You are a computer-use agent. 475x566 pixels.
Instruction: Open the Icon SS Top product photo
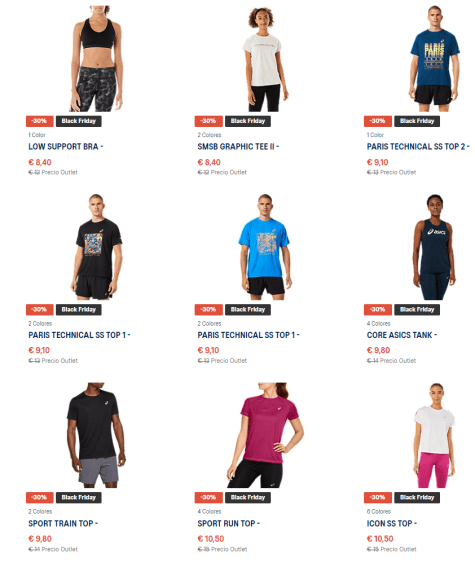click(435, 435)
